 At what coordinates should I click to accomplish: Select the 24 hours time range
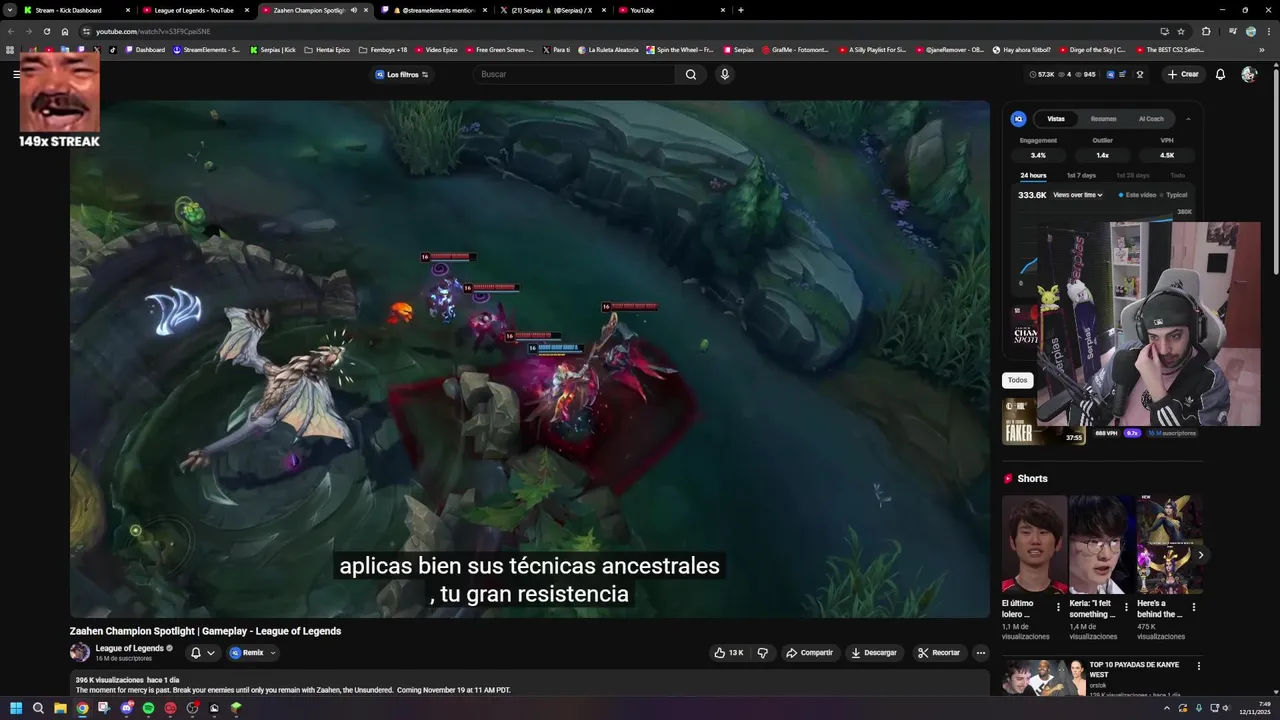pyautogui.click(x=1033, y=176)
